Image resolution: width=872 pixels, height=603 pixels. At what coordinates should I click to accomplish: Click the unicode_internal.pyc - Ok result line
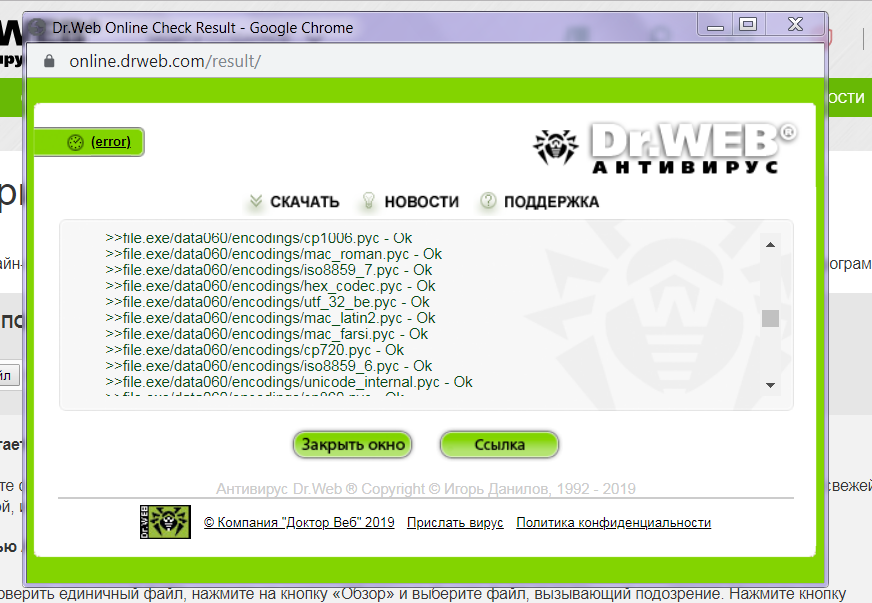pos(289,382)
